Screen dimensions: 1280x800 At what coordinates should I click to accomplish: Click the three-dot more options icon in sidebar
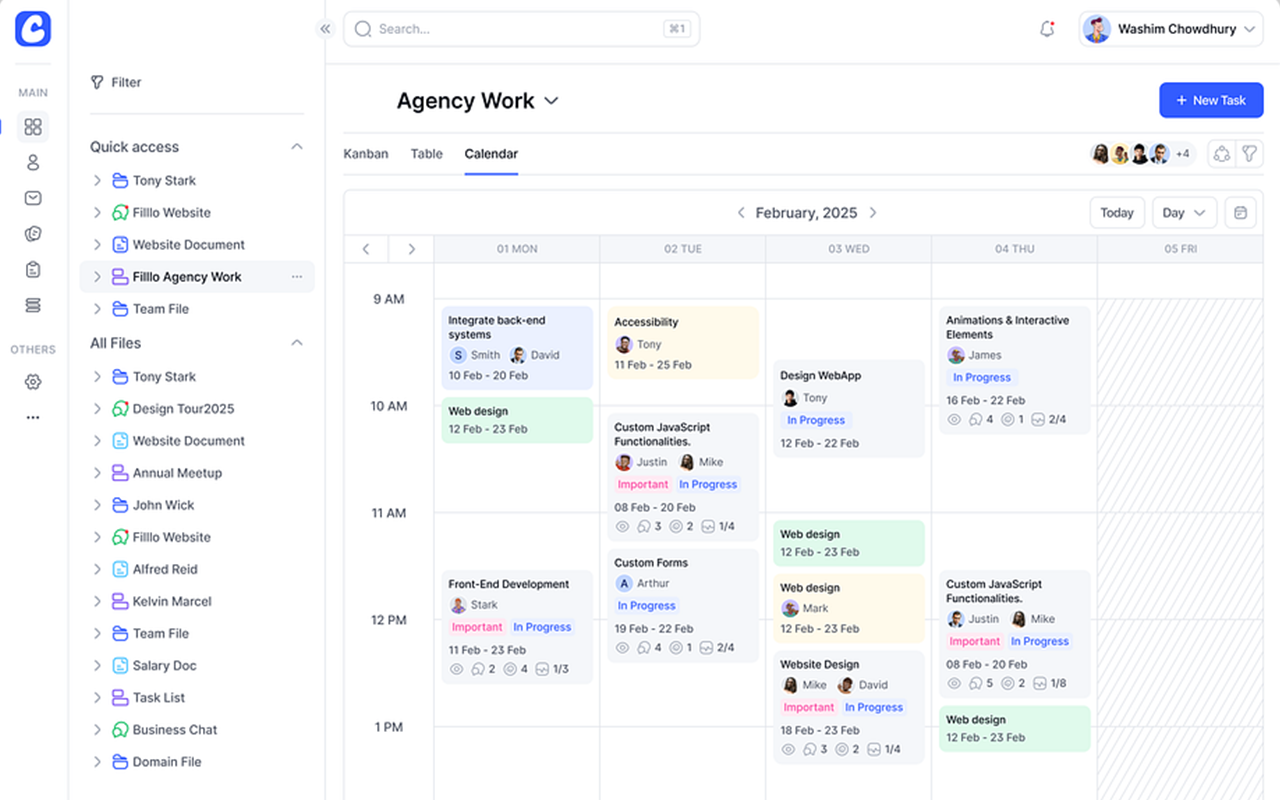[x=33, y=417]
